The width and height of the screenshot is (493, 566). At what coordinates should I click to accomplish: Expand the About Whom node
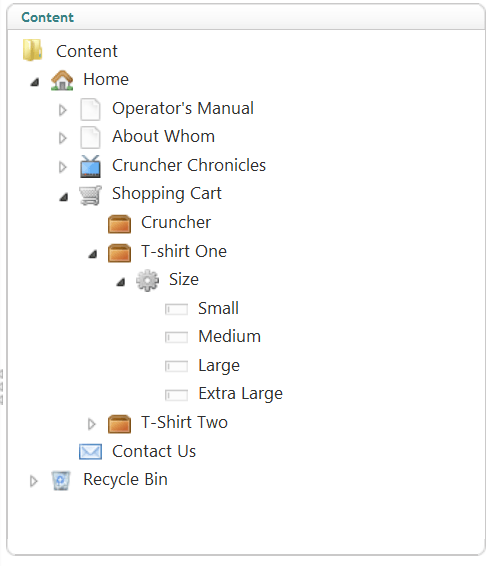pos(62,138)
